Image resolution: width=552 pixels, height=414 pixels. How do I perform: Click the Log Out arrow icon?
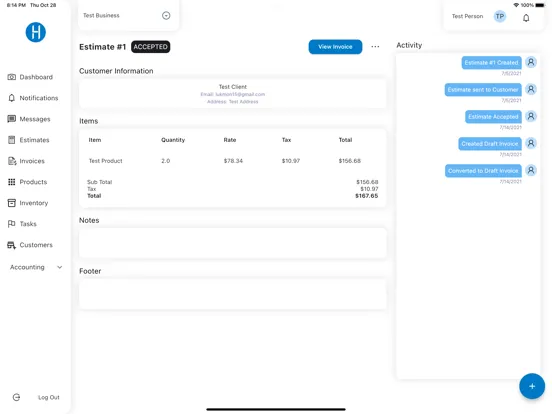(17, 397)
